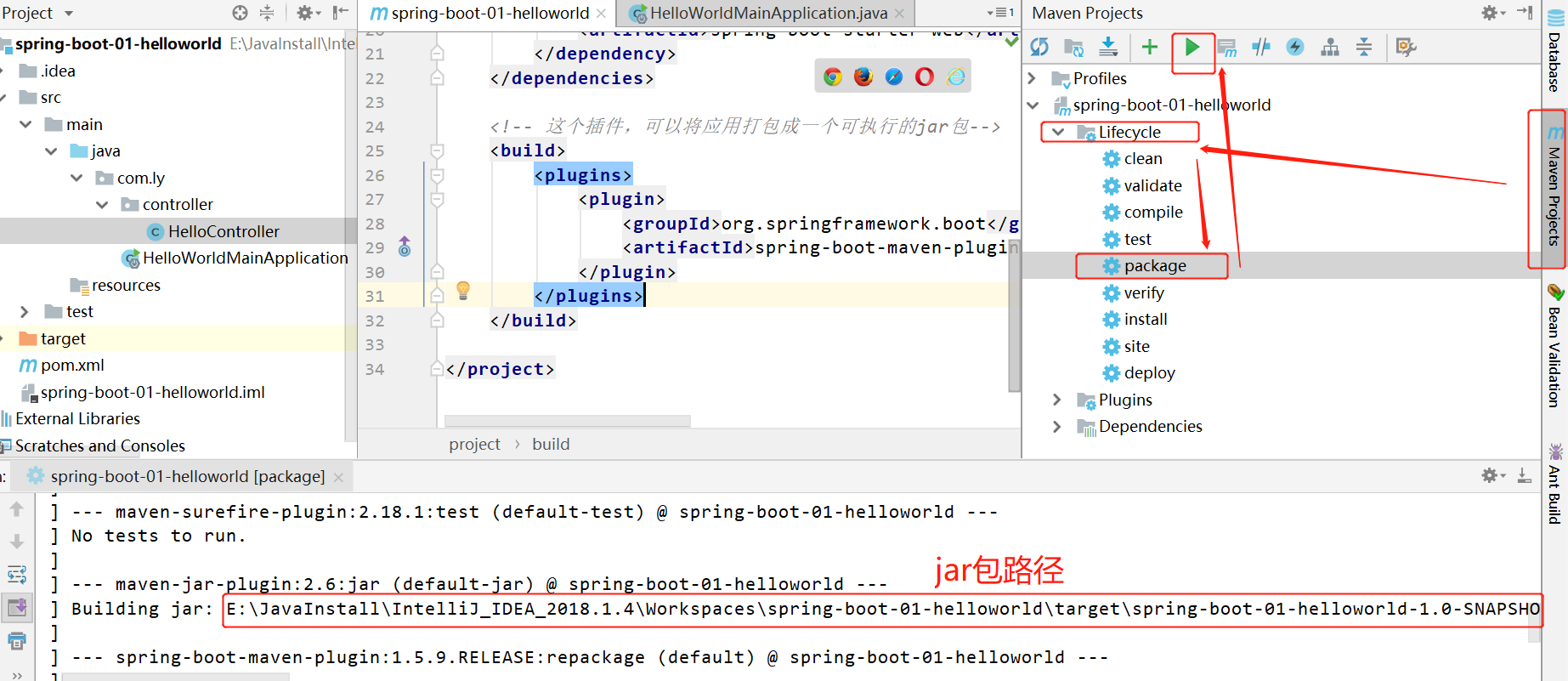This screenshot has height=681, width=1568.
Task: Toggle offline mode in Maven toolbar
Action: coord(1261,48)
